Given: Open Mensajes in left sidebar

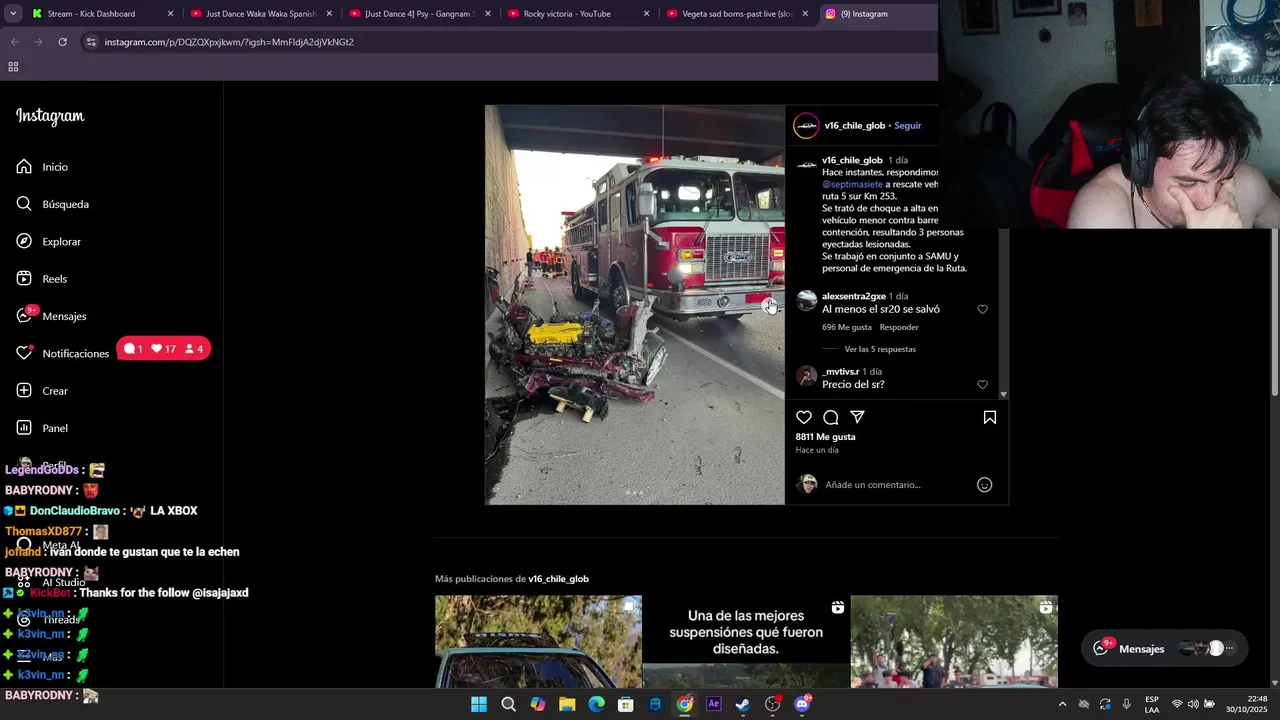Looking at the screenshot, I should [52, 316].
